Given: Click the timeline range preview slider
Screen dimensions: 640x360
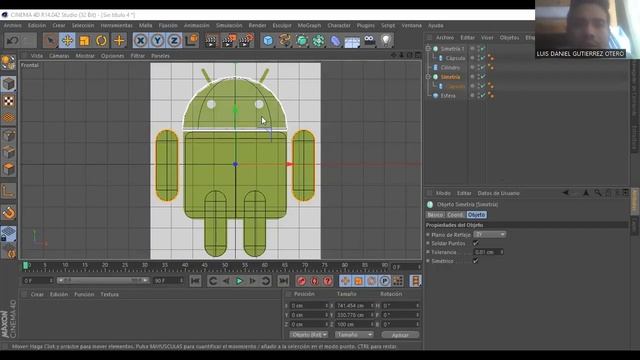Looking at the screenshot, I should click(102, 280).
